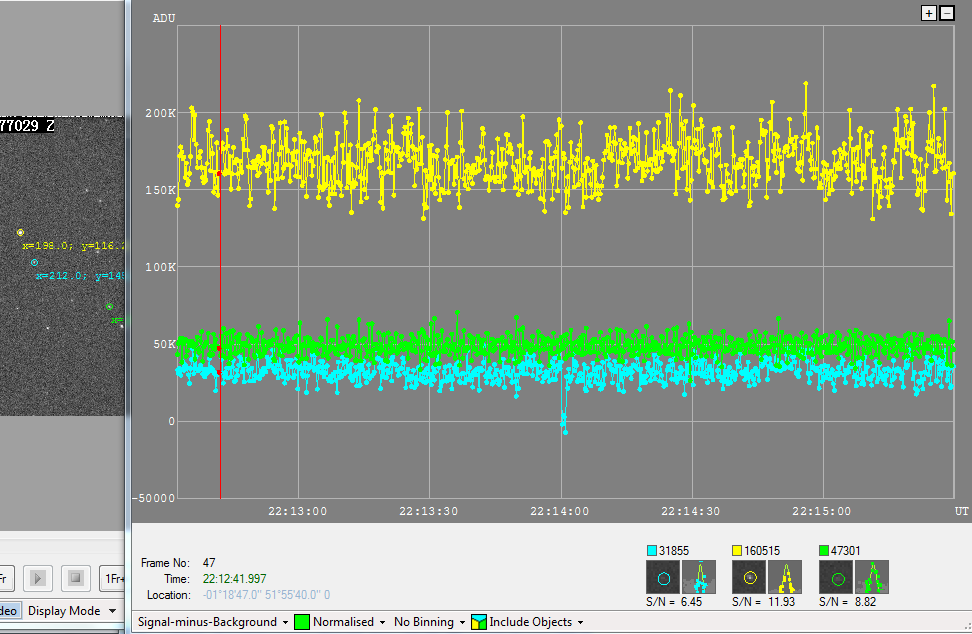Click the zoom in plus button
The height and width of the screenshot is (634, 972).
pos(928,13)
